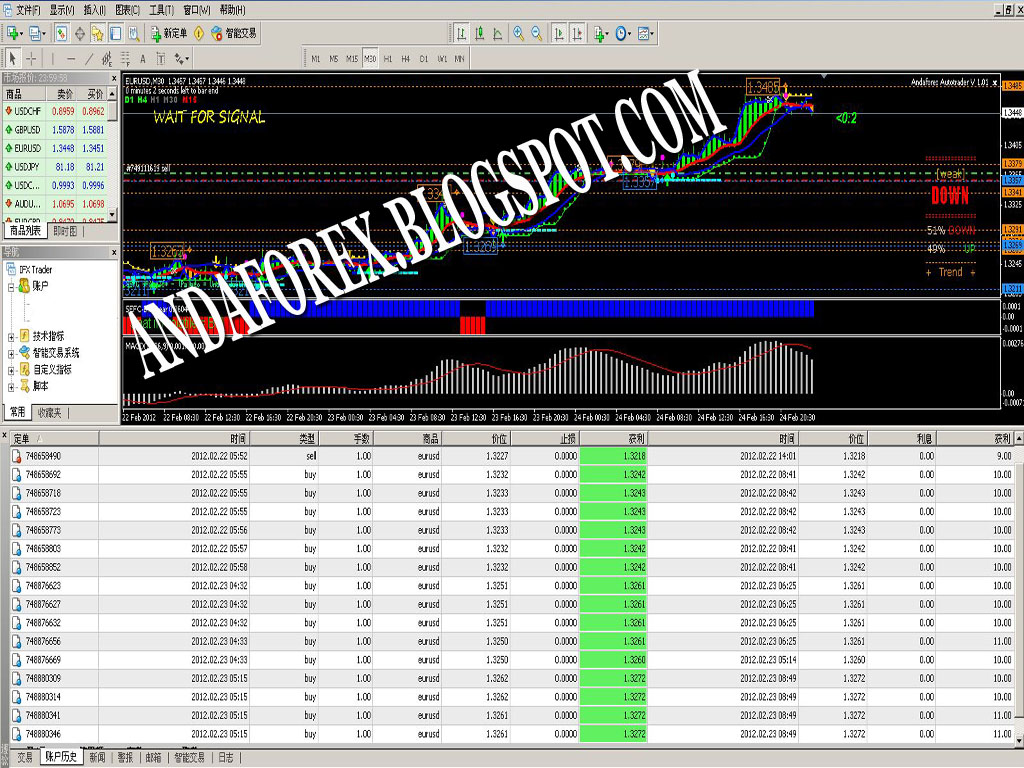
Task: Select EURUSD row in market watch
Action: 55,148
